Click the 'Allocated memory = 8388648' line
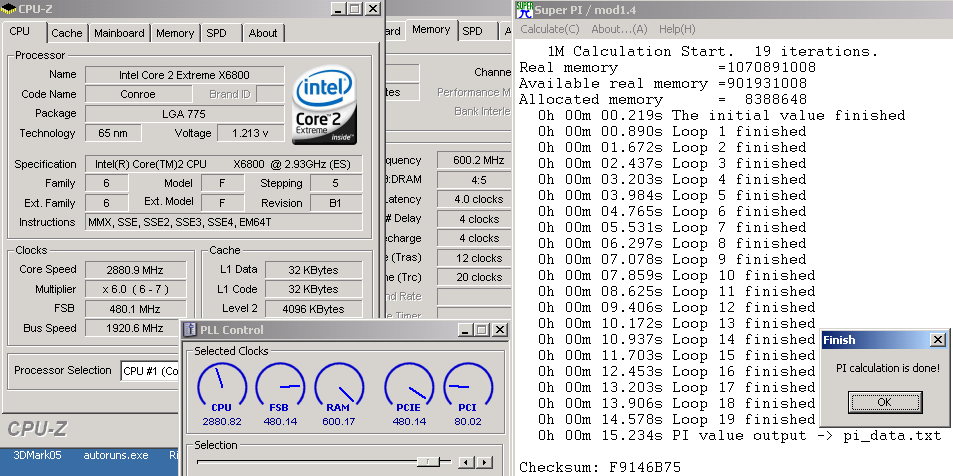Screen dimensions: 953x476 tap(663, 99)
